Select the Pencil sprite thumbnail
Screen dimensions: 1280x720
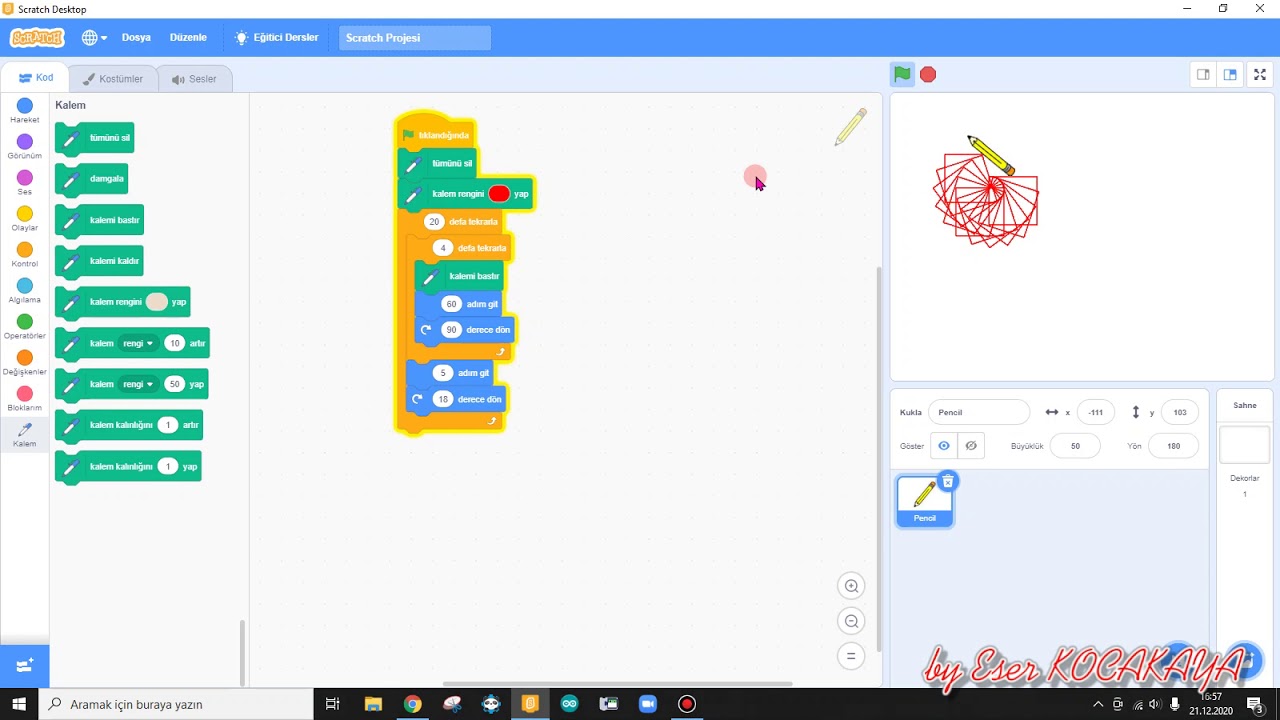tap(925, 500)
